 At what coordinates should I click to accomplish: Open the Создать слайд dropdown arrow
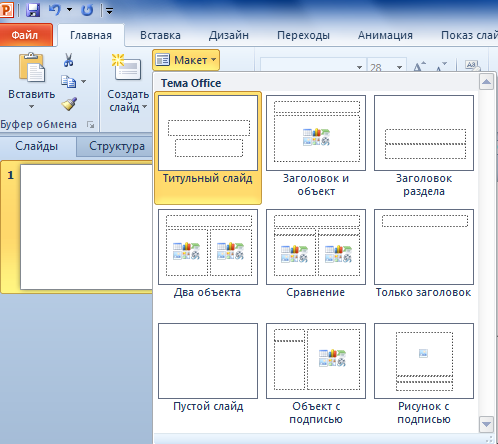(145, 107)
